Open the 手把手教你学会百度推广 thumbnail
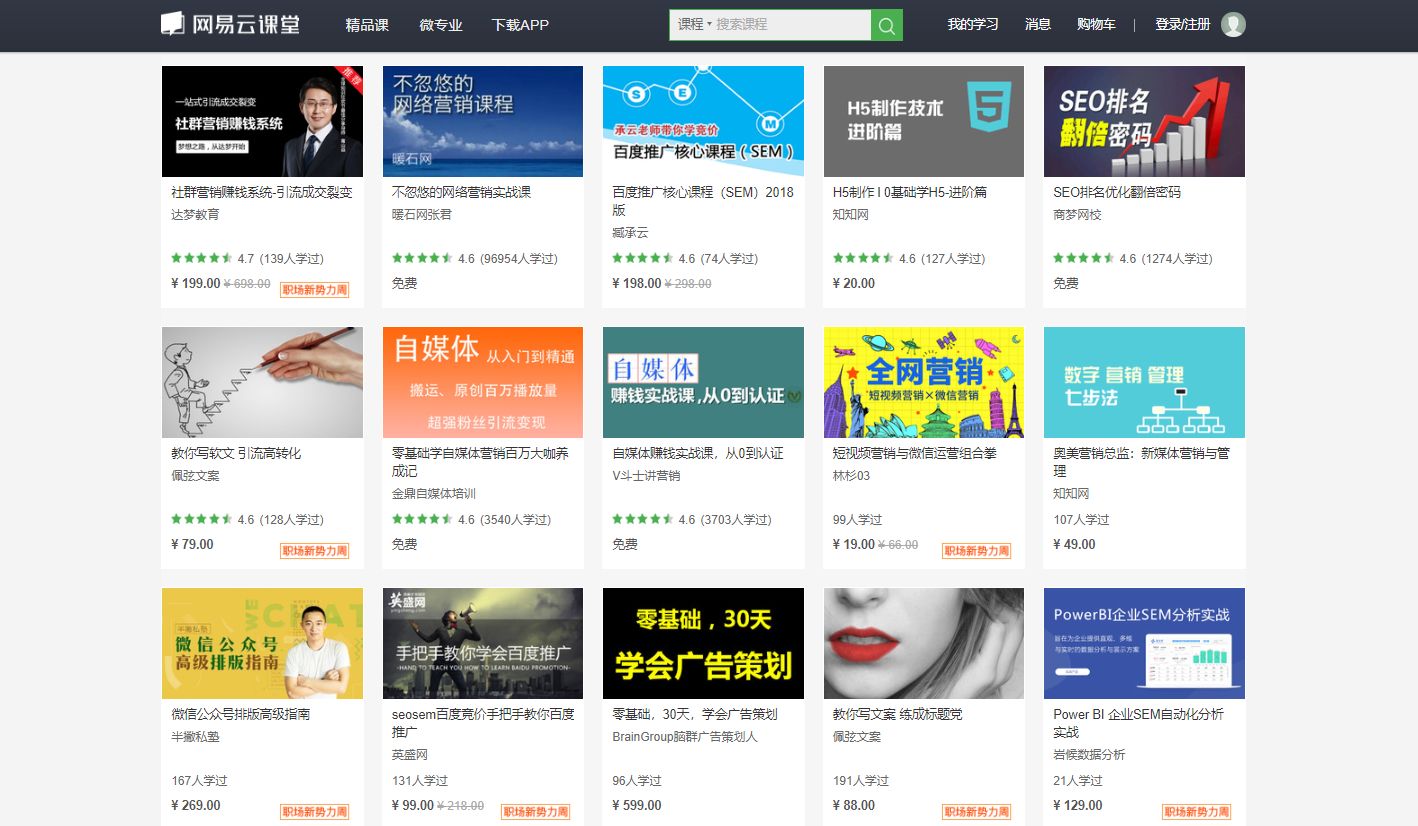1418x826 pixels. pyautogui.click(x=483, y=643)
